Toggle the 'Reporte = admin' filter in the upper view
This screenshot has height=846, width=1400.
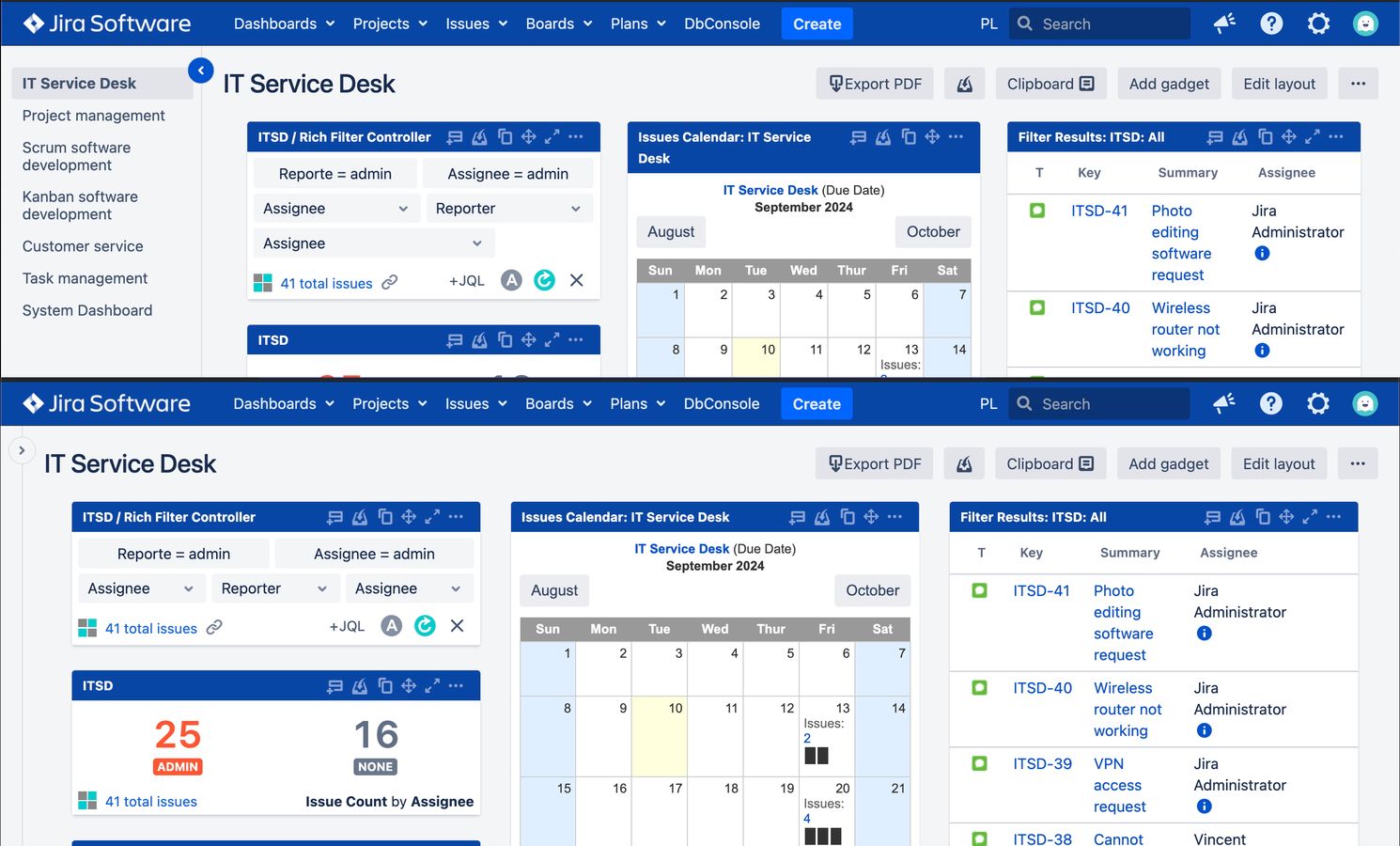334,174
